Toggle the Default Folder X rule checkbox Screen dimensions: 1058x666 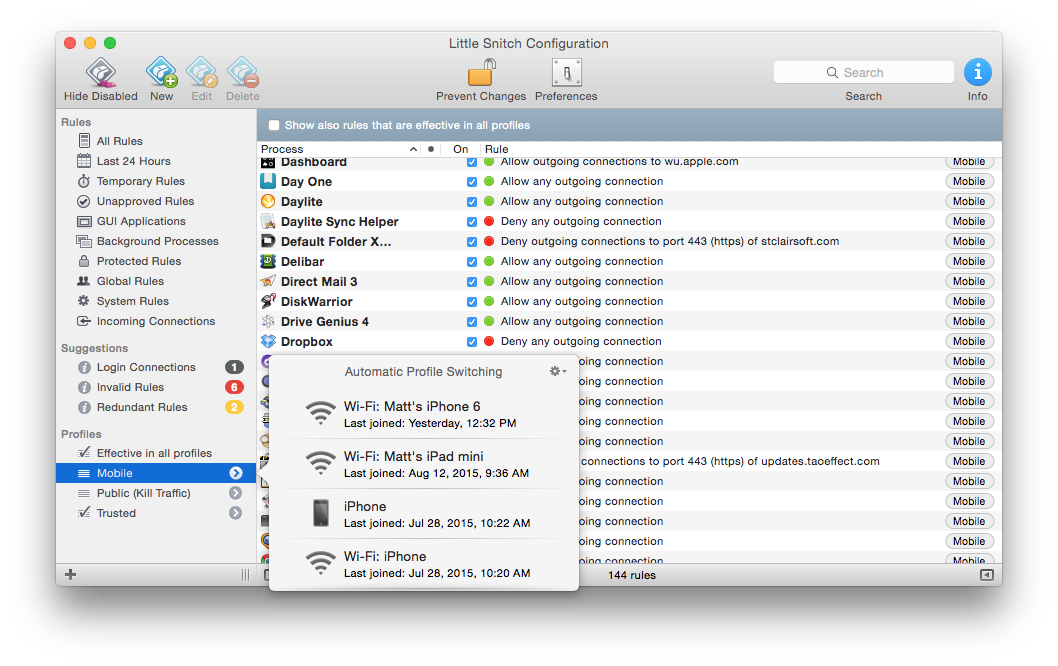pos(472,242)
